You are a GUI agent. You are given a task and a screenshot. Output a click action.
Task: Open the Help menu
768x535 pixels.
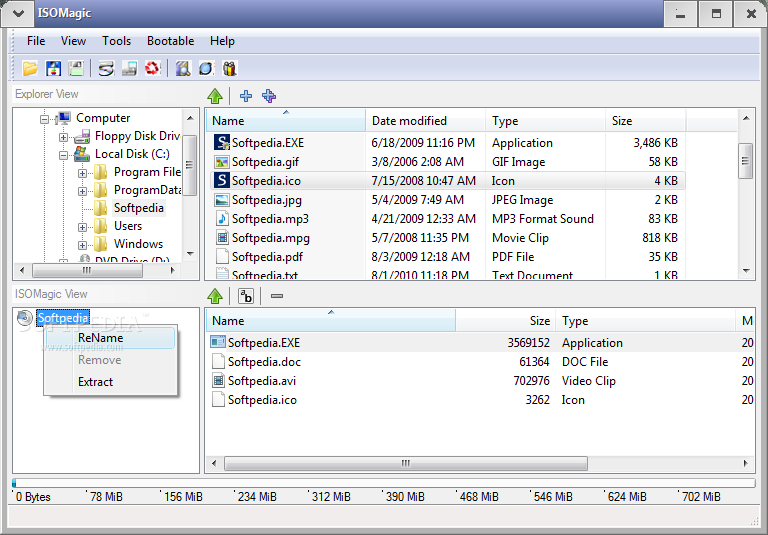(222, 41)
